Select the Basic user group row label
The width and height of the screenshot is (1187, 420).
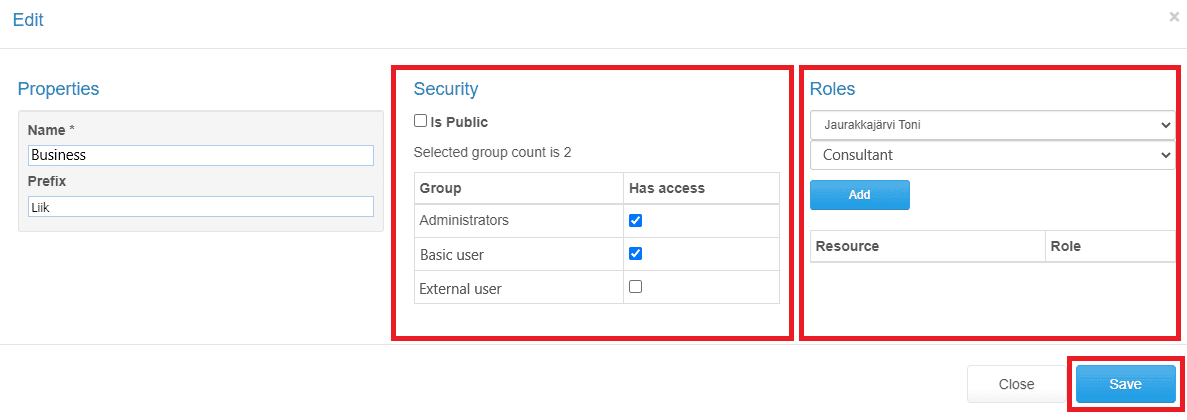[x=452, y=255]
